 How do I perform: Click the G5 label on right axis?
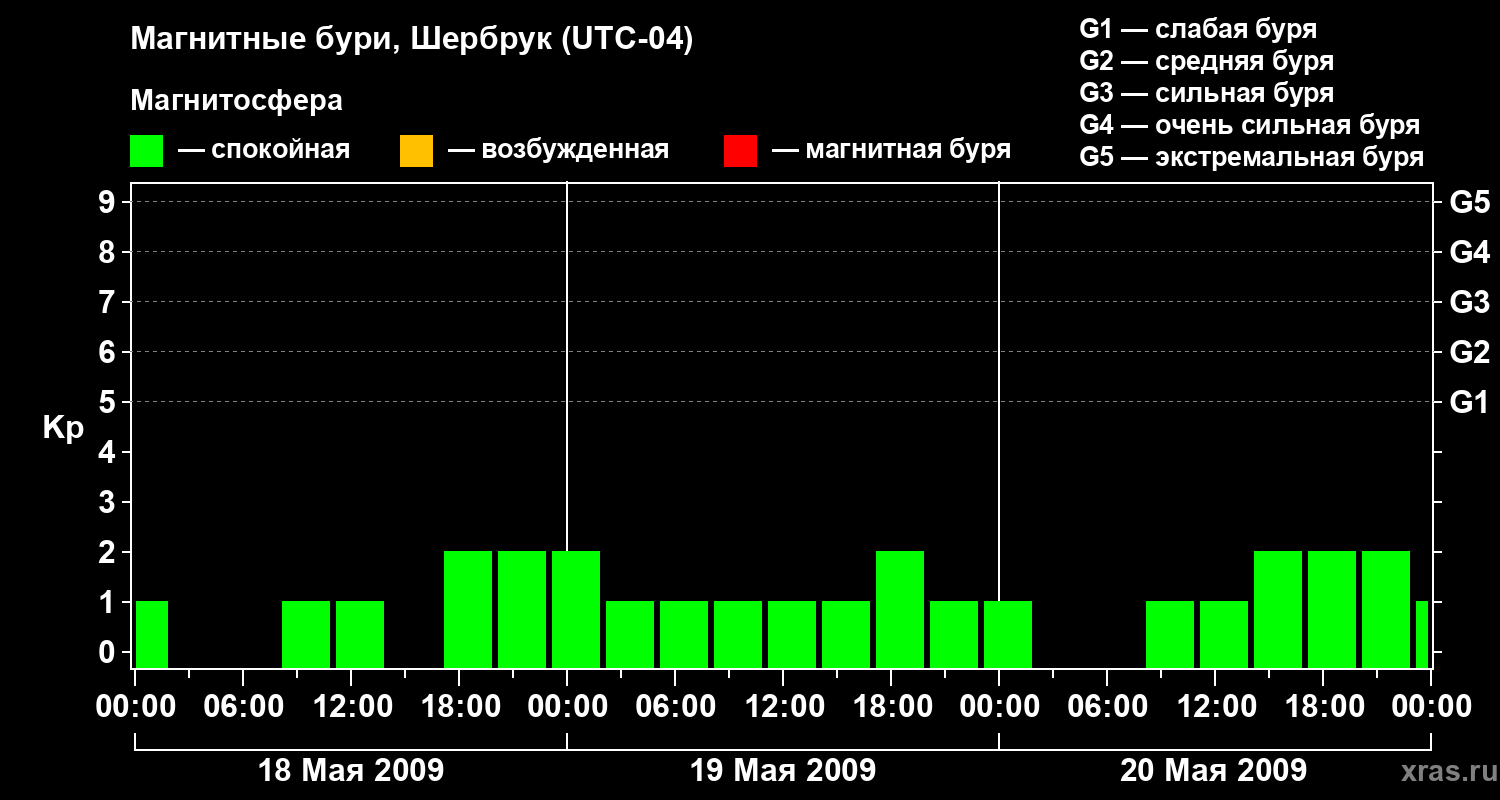click(1470, 202)
